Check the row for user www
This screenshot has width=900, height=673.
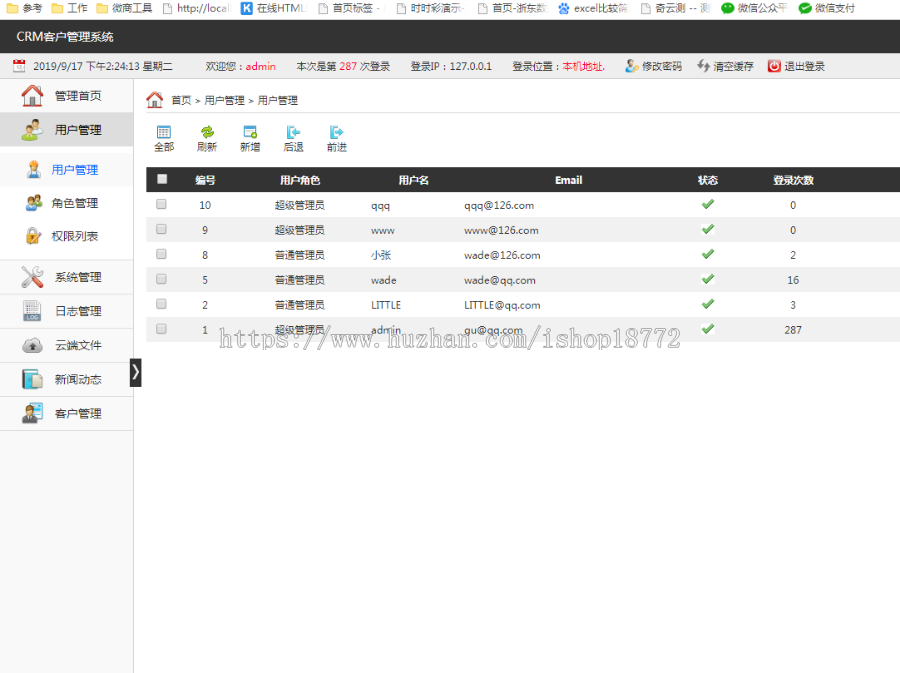coord(161,229)
